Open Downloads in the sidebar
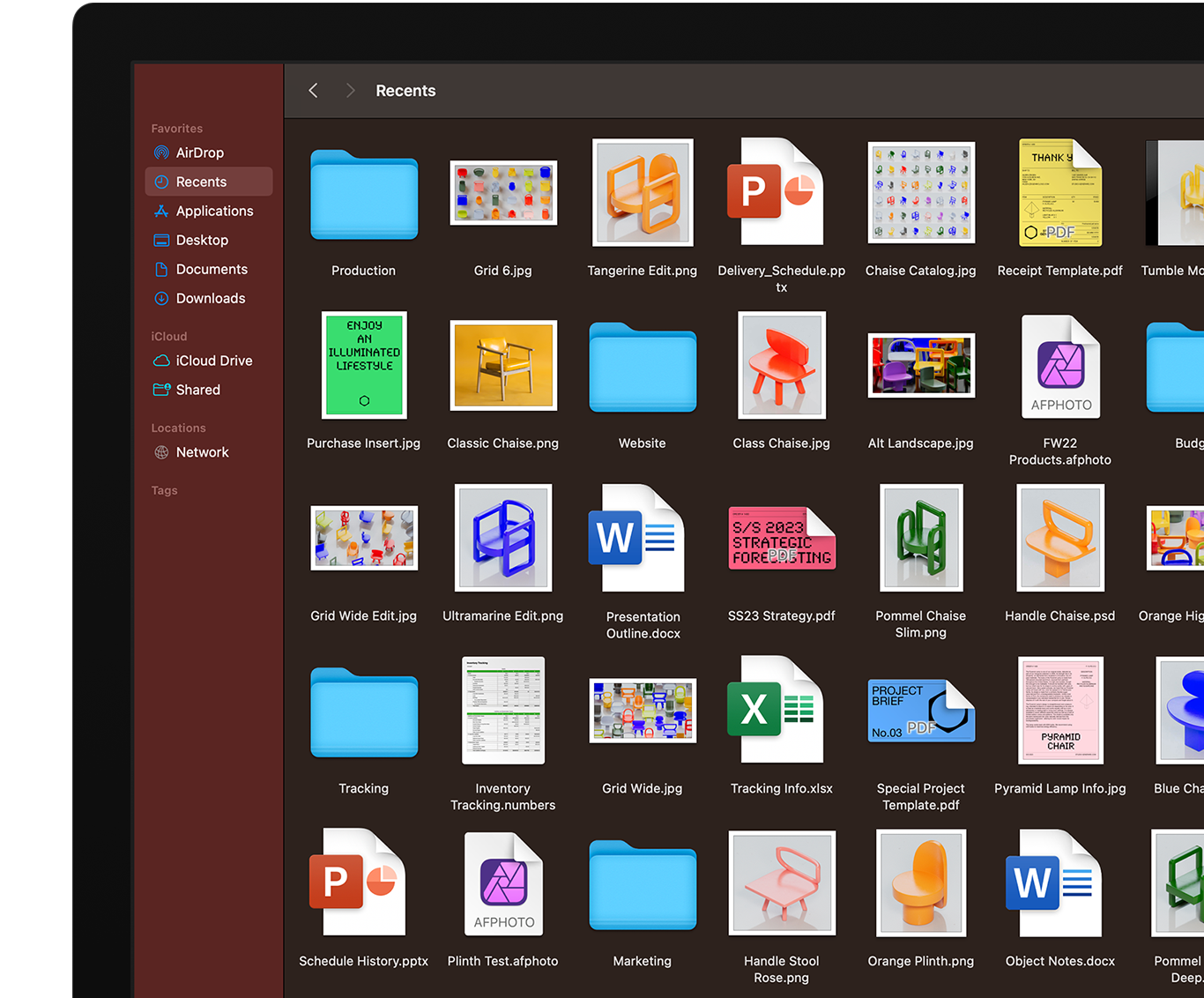 coord(209,298)
